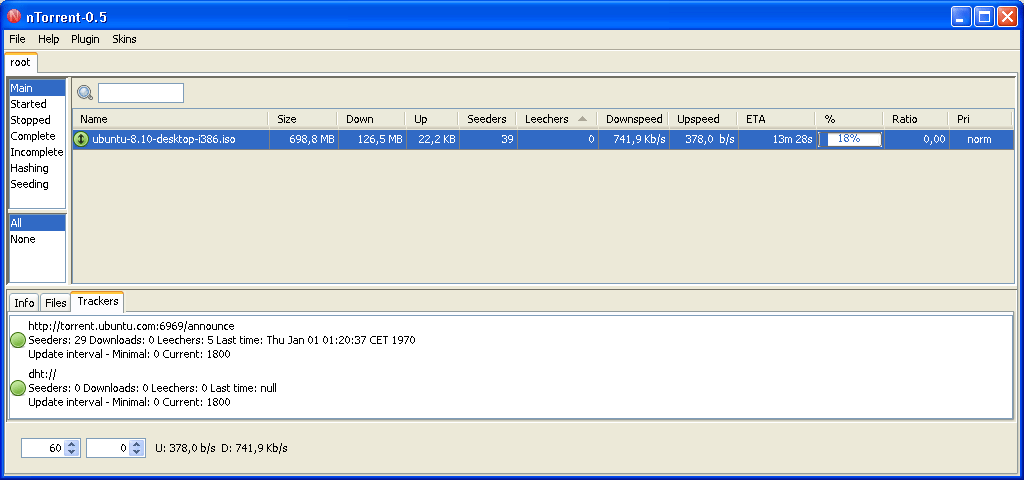Click the nTorrent app icon in title bar
Image resolution: width=1024 pixels, height=480 pixels.
tap(14, 16)
